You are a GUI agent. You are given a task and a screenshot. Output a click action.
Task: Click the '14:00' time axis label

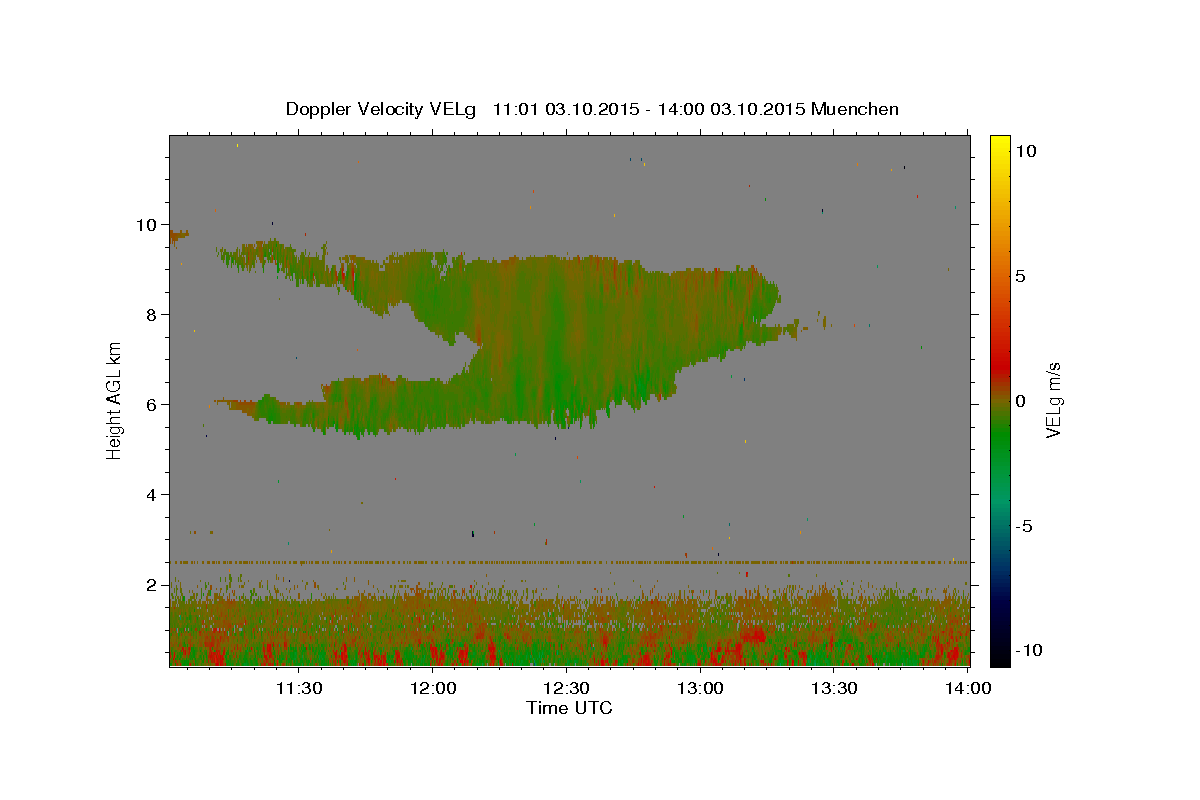tap(968, 688)
